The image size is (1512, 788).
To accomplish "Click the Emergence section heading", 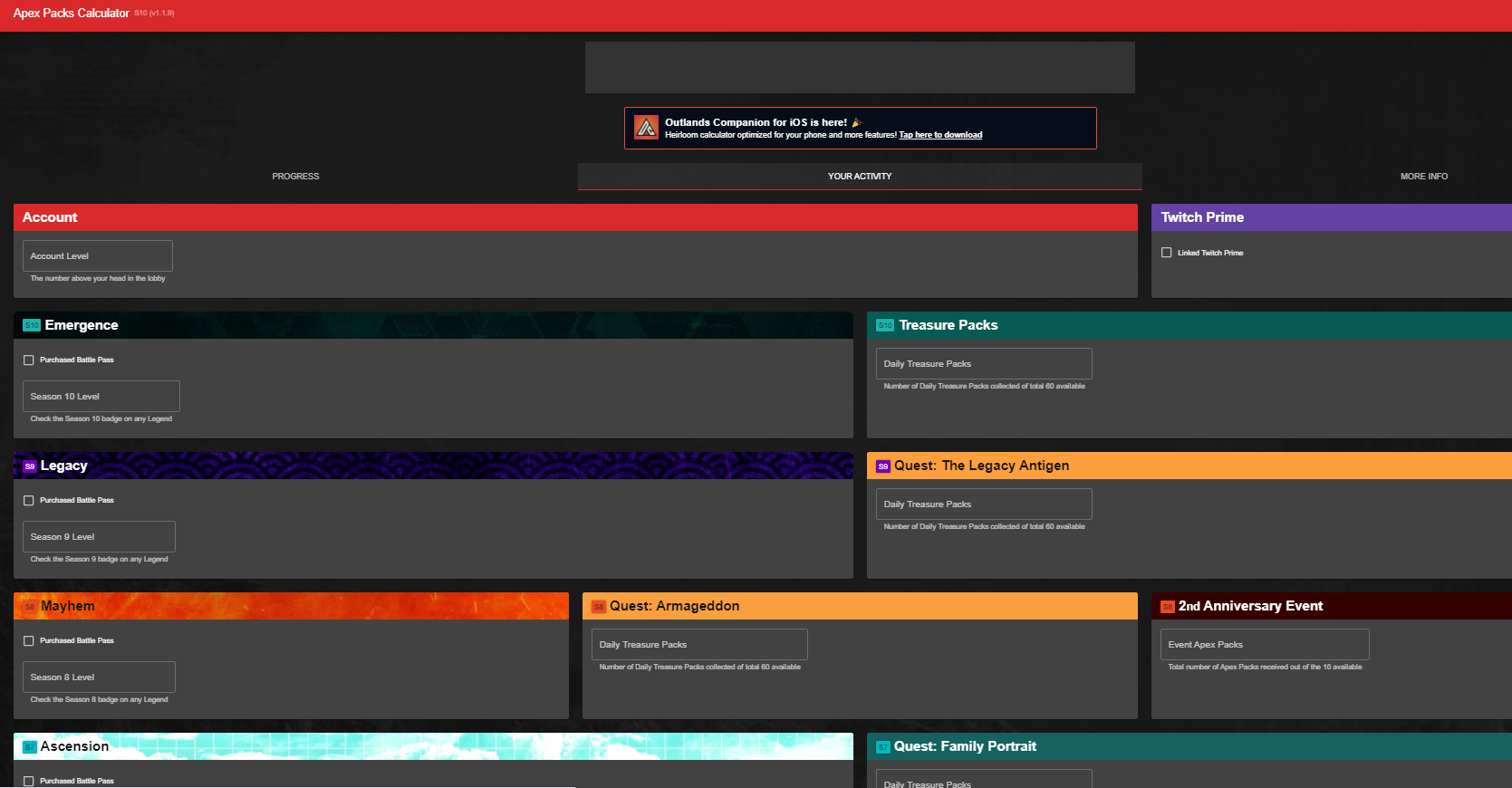I will click(x=82, y=325).
